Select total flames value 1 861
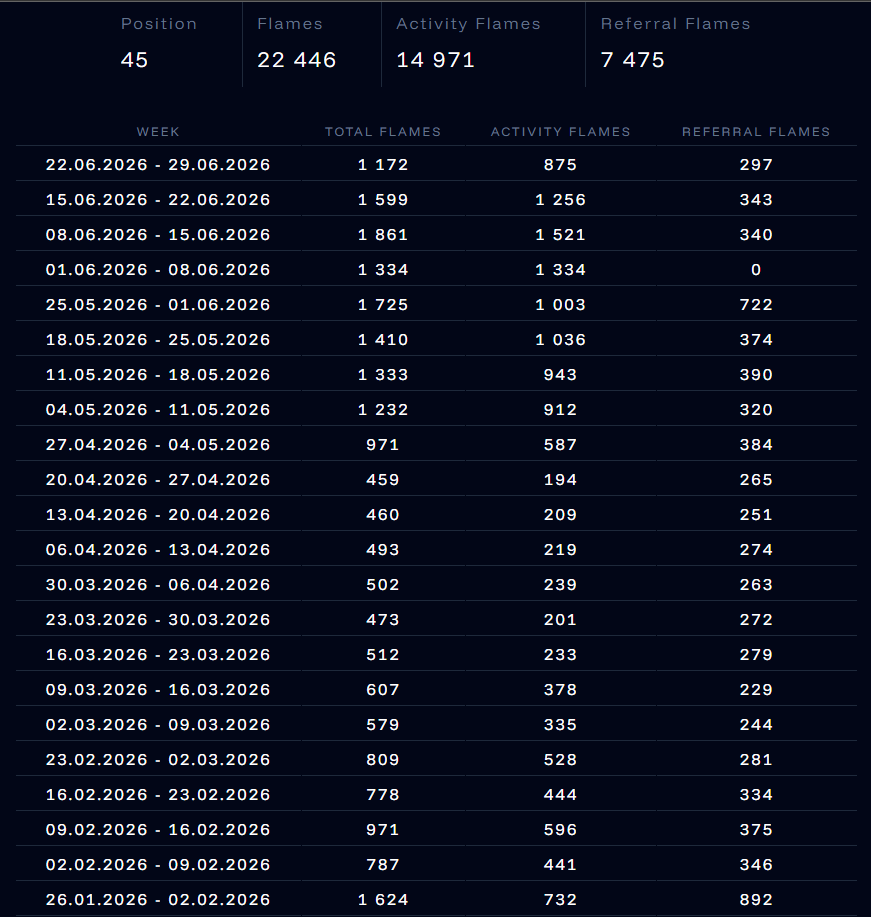Screen dimensions: 871x917 coord(383,235)
